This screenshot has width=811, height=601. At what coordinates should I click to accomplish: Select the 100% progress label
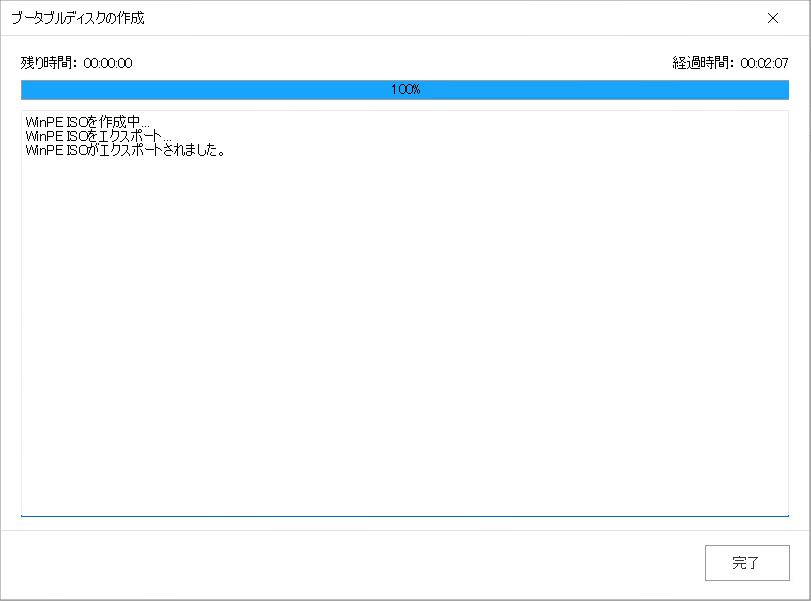pos(406,89)
